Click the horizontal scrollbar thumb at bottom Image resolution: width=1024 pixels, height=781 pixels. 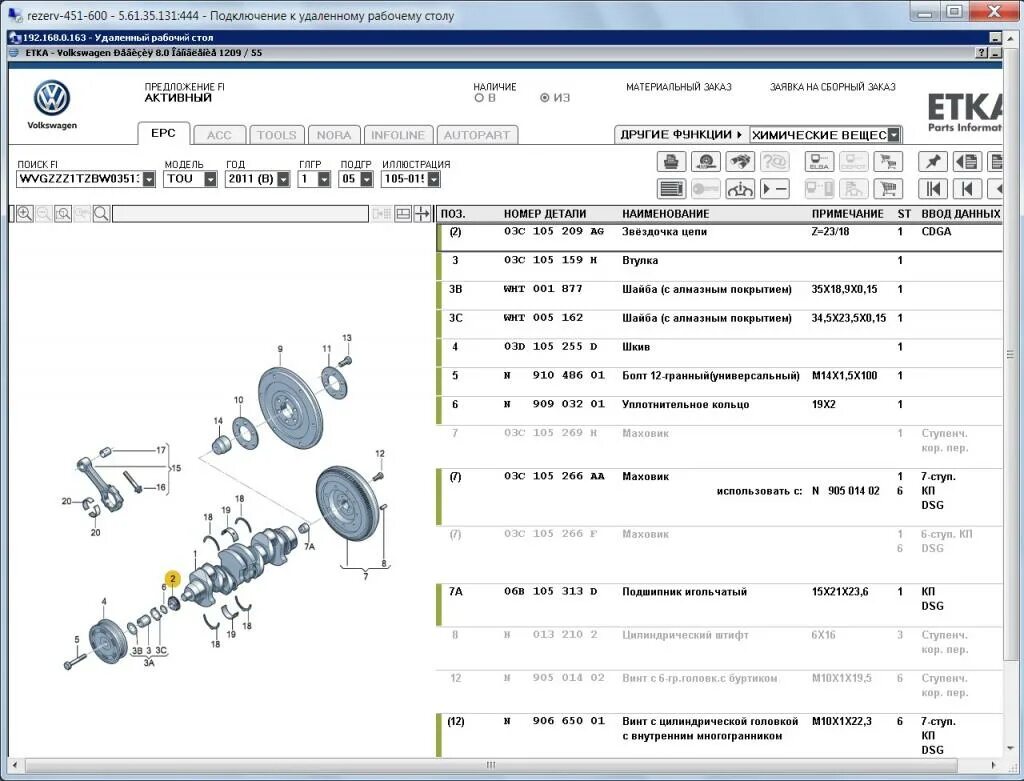click(x=490, y=765)
